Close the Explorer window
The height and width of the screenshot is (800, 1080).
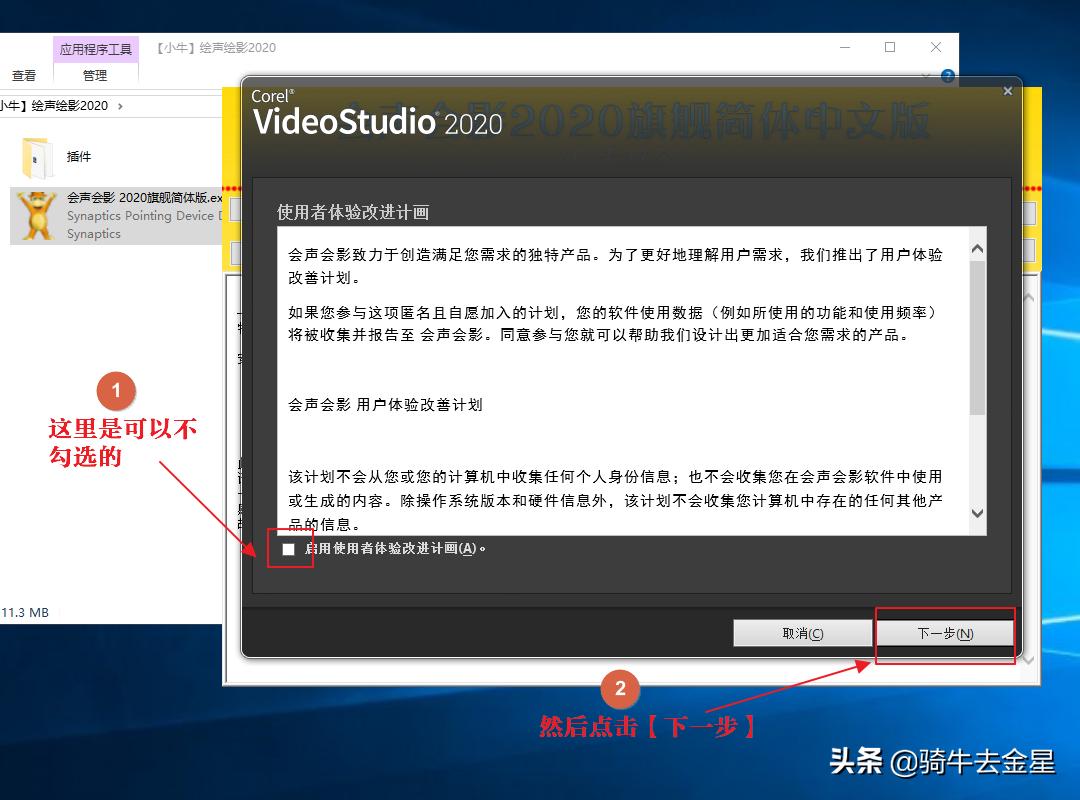[935, 48]
